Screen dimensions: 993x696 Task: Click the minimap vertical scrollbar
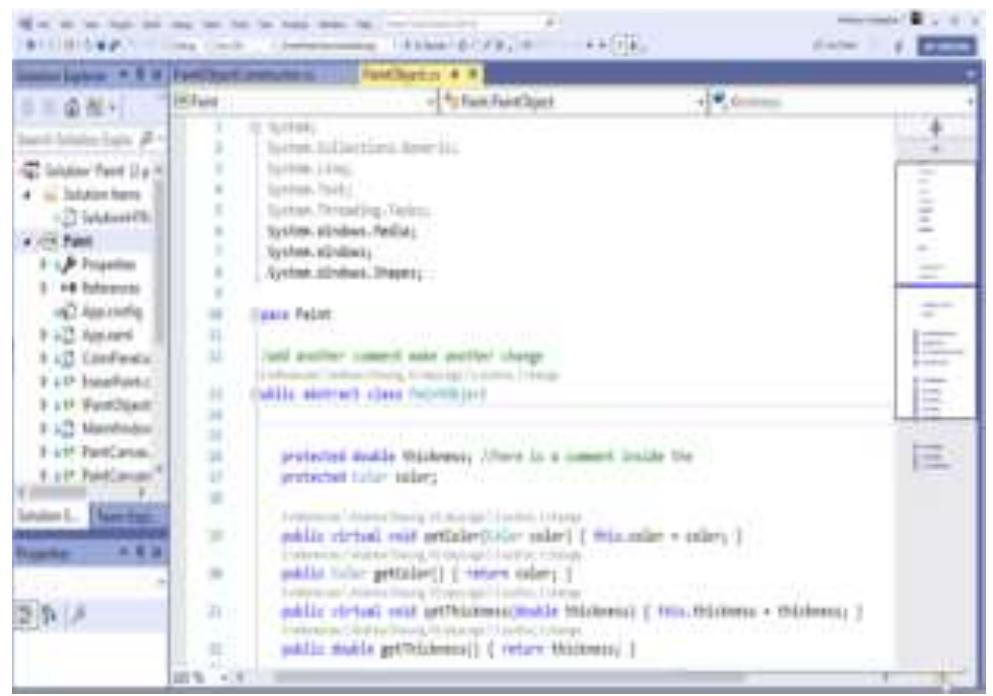935,288
